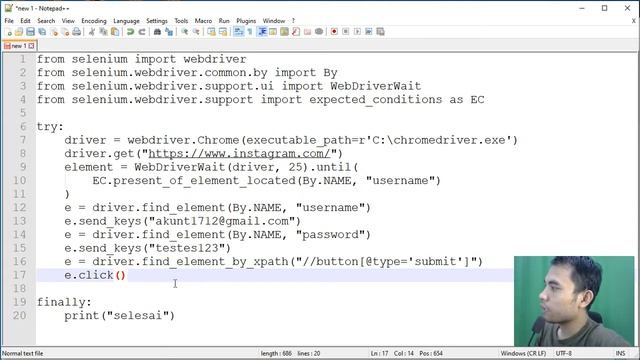The image size is (640, 360).
Task: Toggle the Indent guide toolbar button
Action: pyautogui.click(x=262, y=32)
